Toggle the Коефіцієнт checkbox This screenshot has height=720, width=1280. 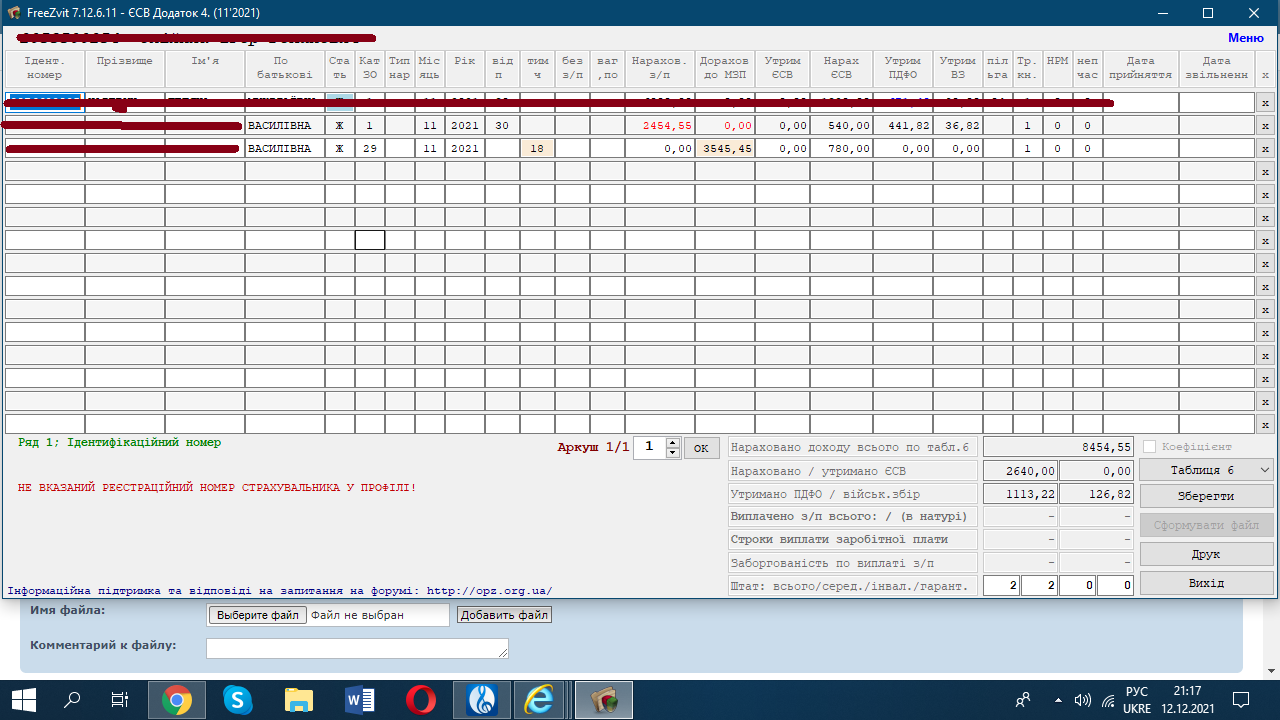click(1149, 447)
